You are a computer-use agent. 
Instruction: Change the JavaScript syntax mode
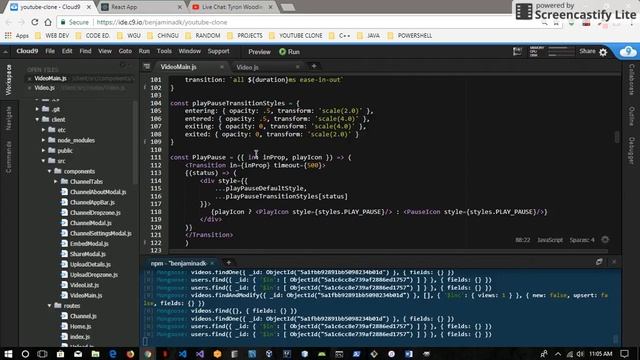[x=550, y=240]
